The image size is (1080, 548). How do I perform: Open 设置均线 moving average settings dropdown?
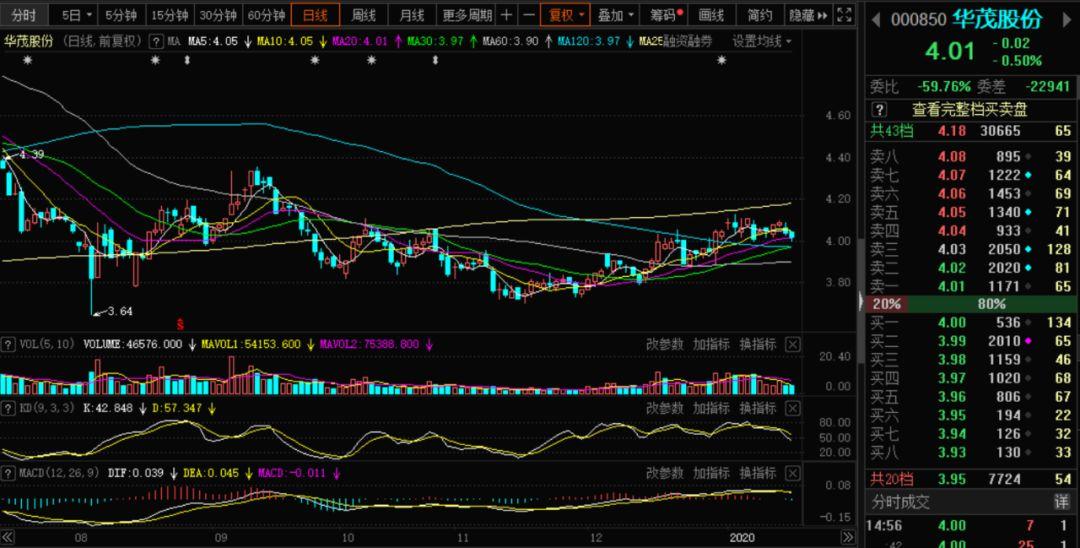762,41
